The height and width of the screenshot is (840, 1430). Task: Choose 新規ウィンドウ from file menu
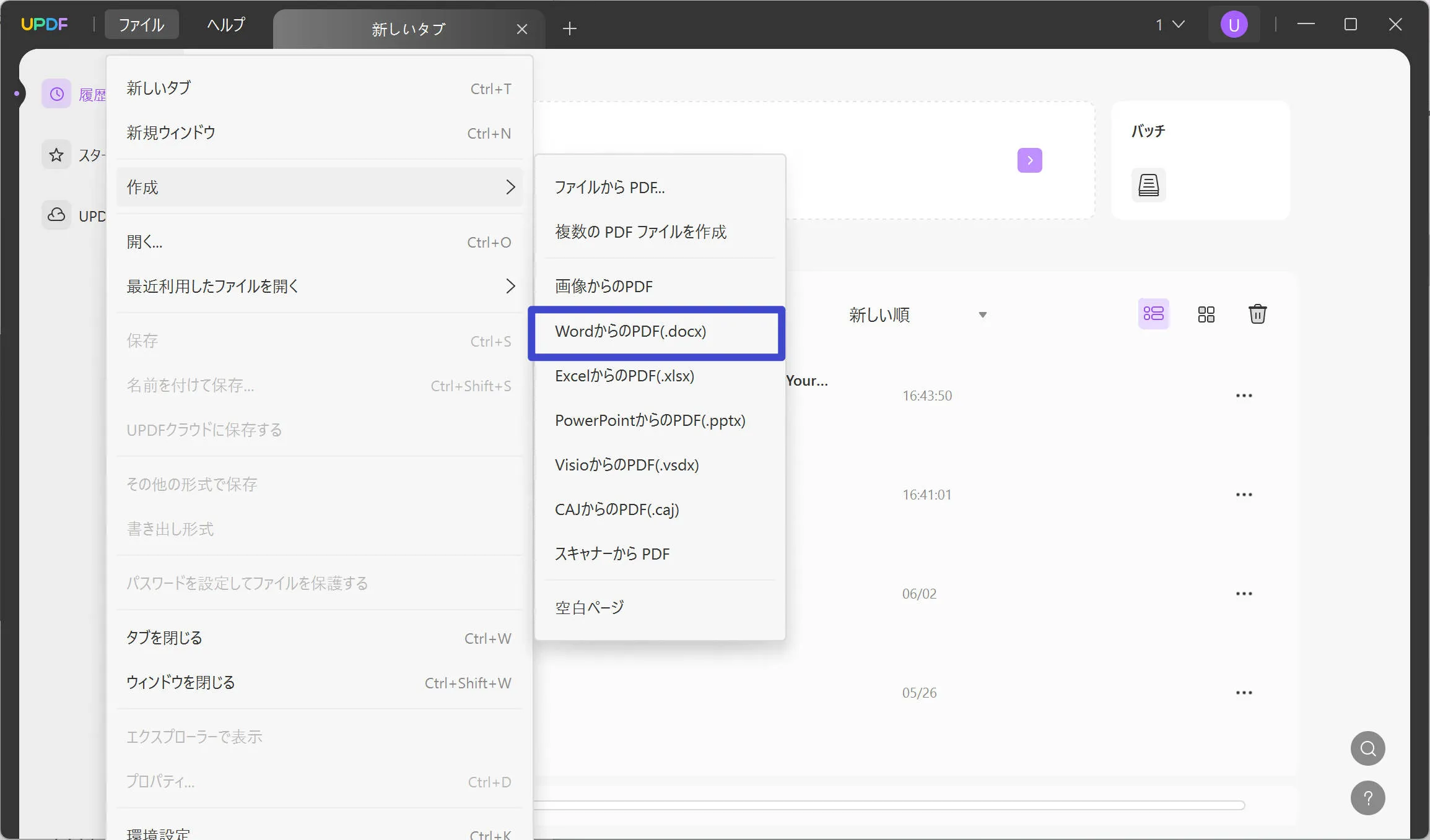320,133
